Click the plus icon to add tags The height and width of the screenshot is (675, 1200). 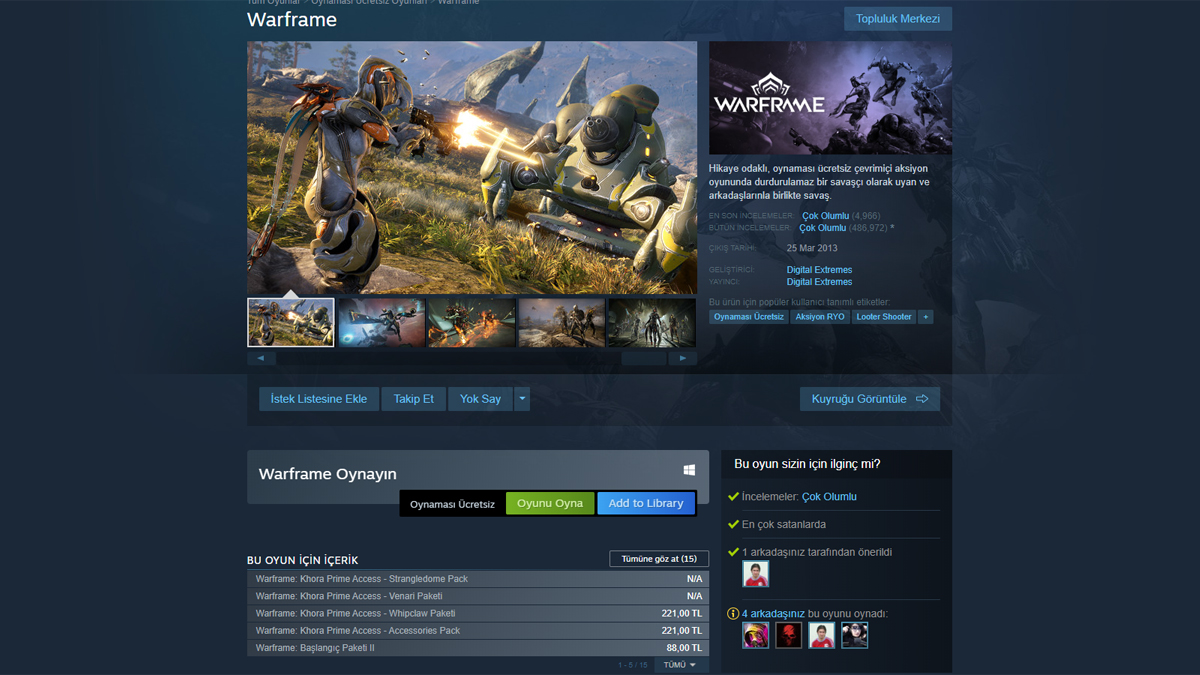pyautogui.click(x=926, y=317)
